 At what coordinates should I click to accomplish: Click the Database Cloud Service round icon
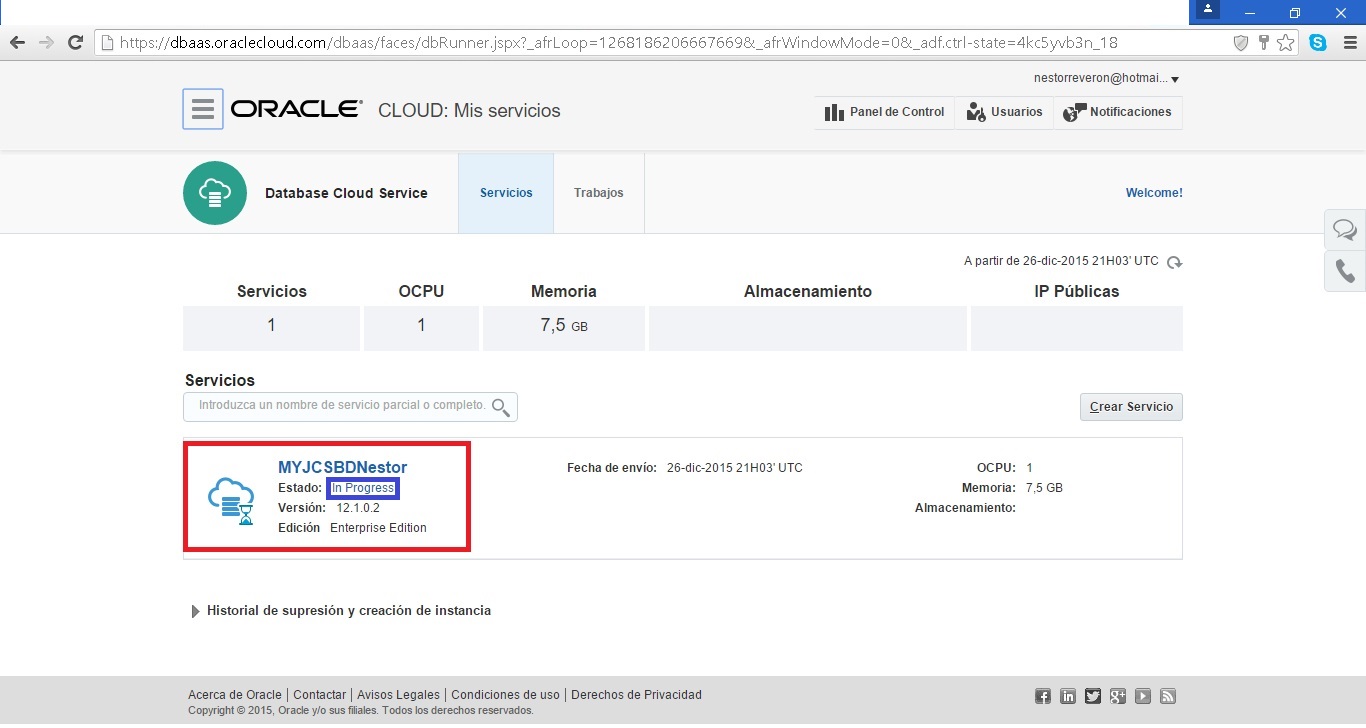(215, 193)
